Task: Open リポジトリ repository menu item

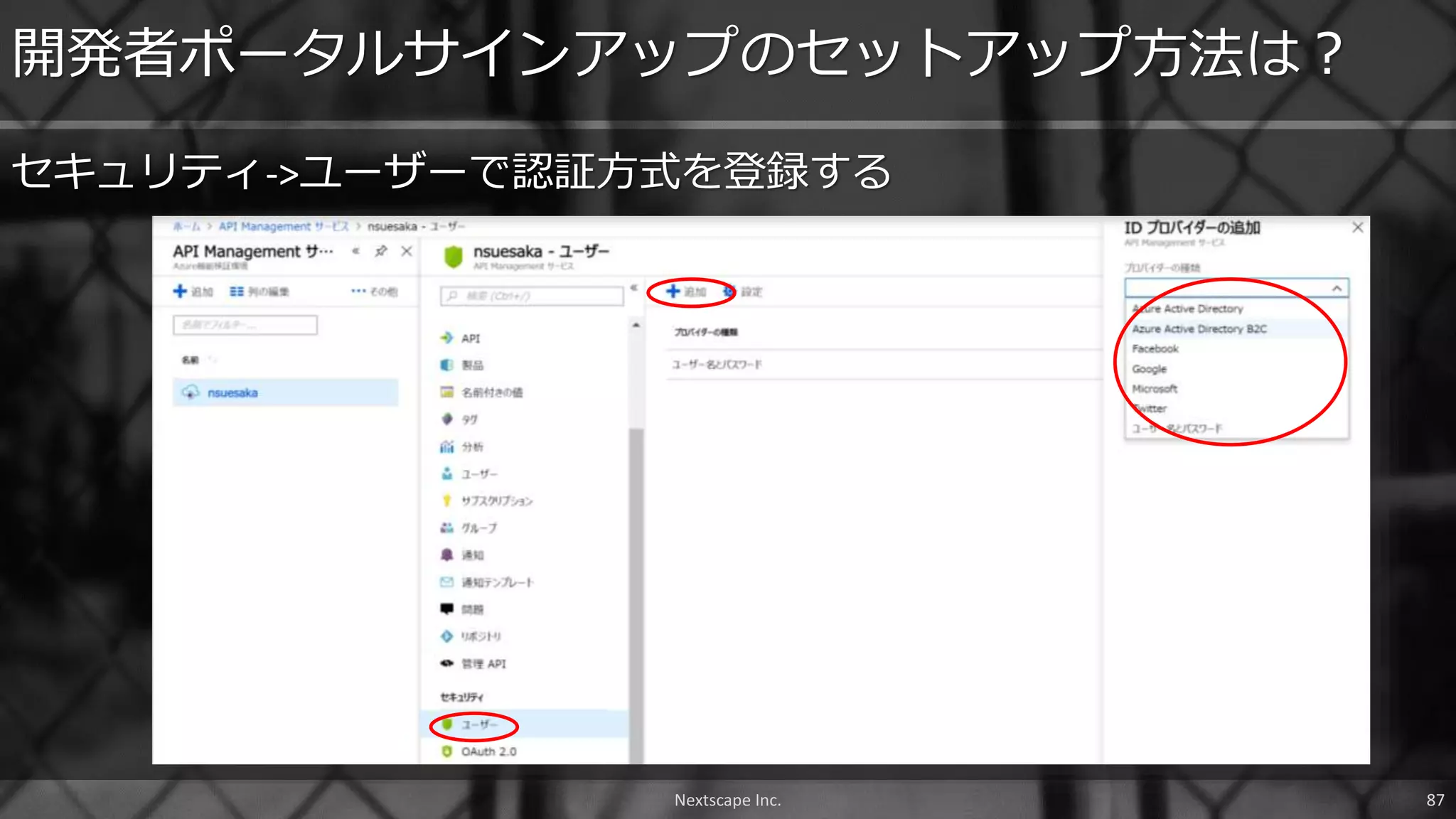Action: (471, 636)
